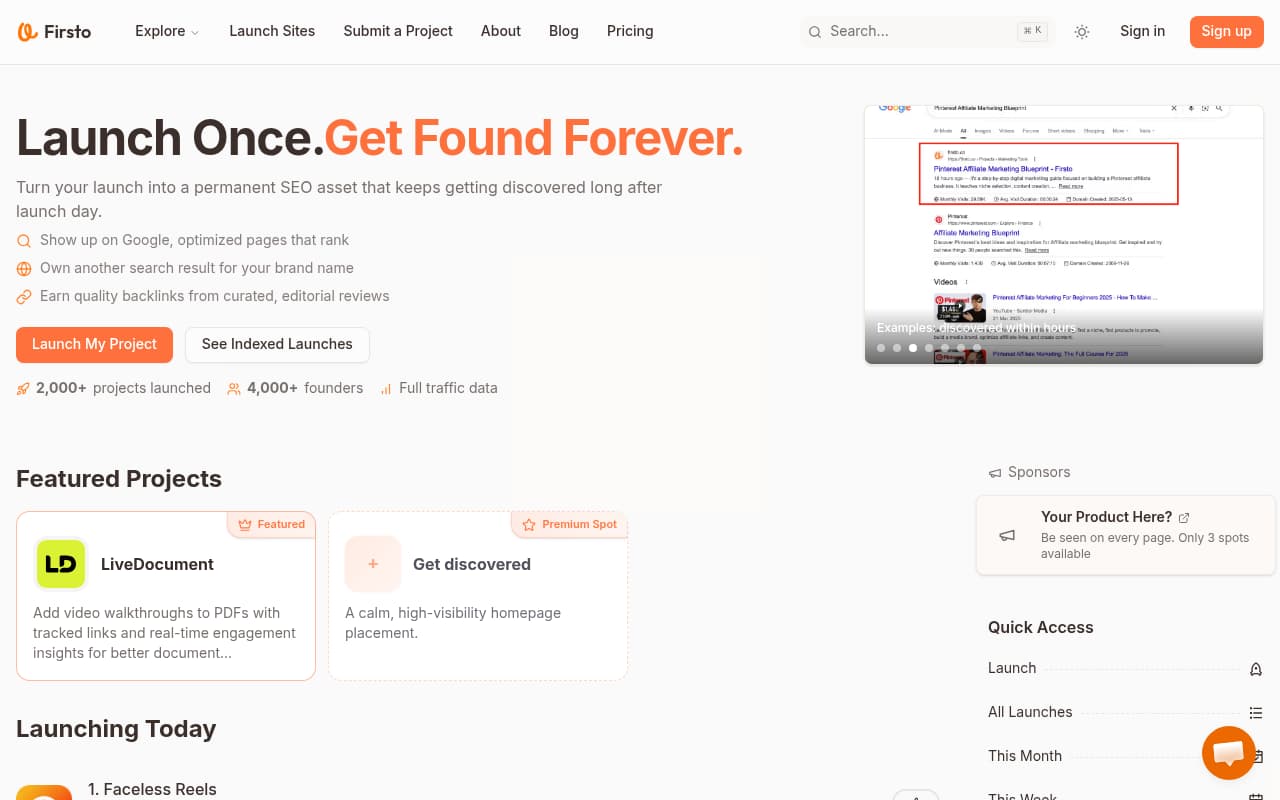
Task: Select the first carousel dot
Action: (x=881, y=348)
